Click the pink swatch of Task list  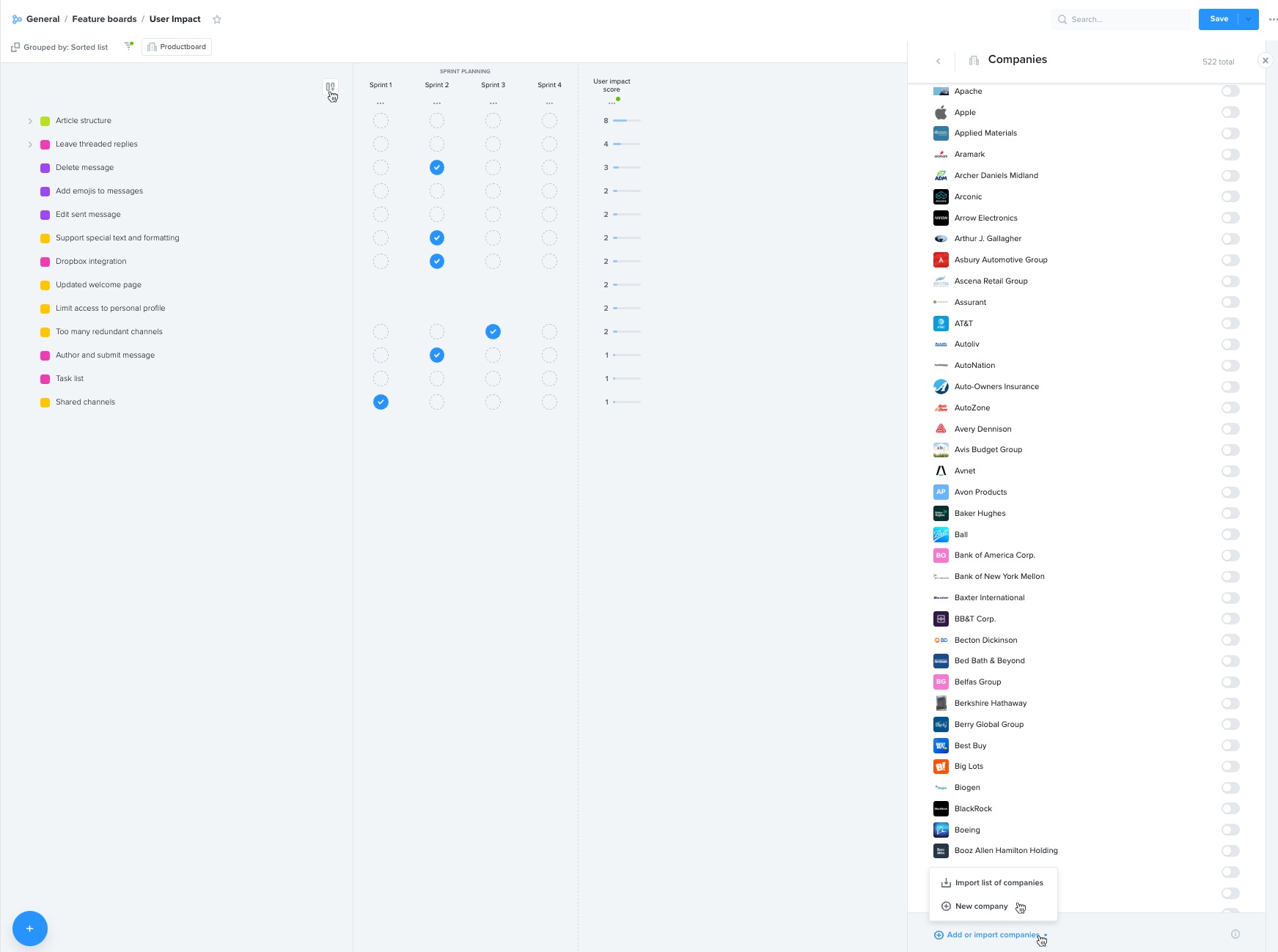pyautogui.click(x=45, y=379)
